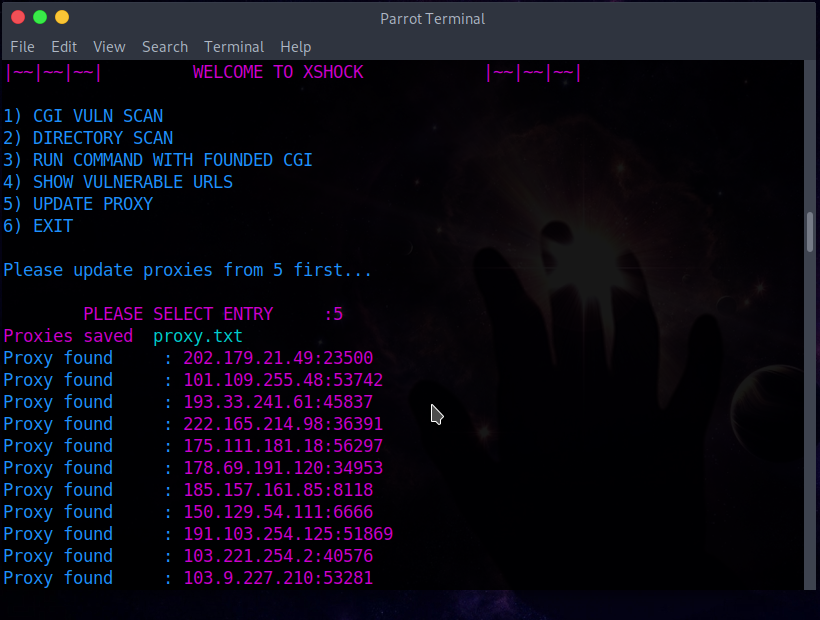
Task: Click the '6) EXIT' line
Action: pos(38,226)
